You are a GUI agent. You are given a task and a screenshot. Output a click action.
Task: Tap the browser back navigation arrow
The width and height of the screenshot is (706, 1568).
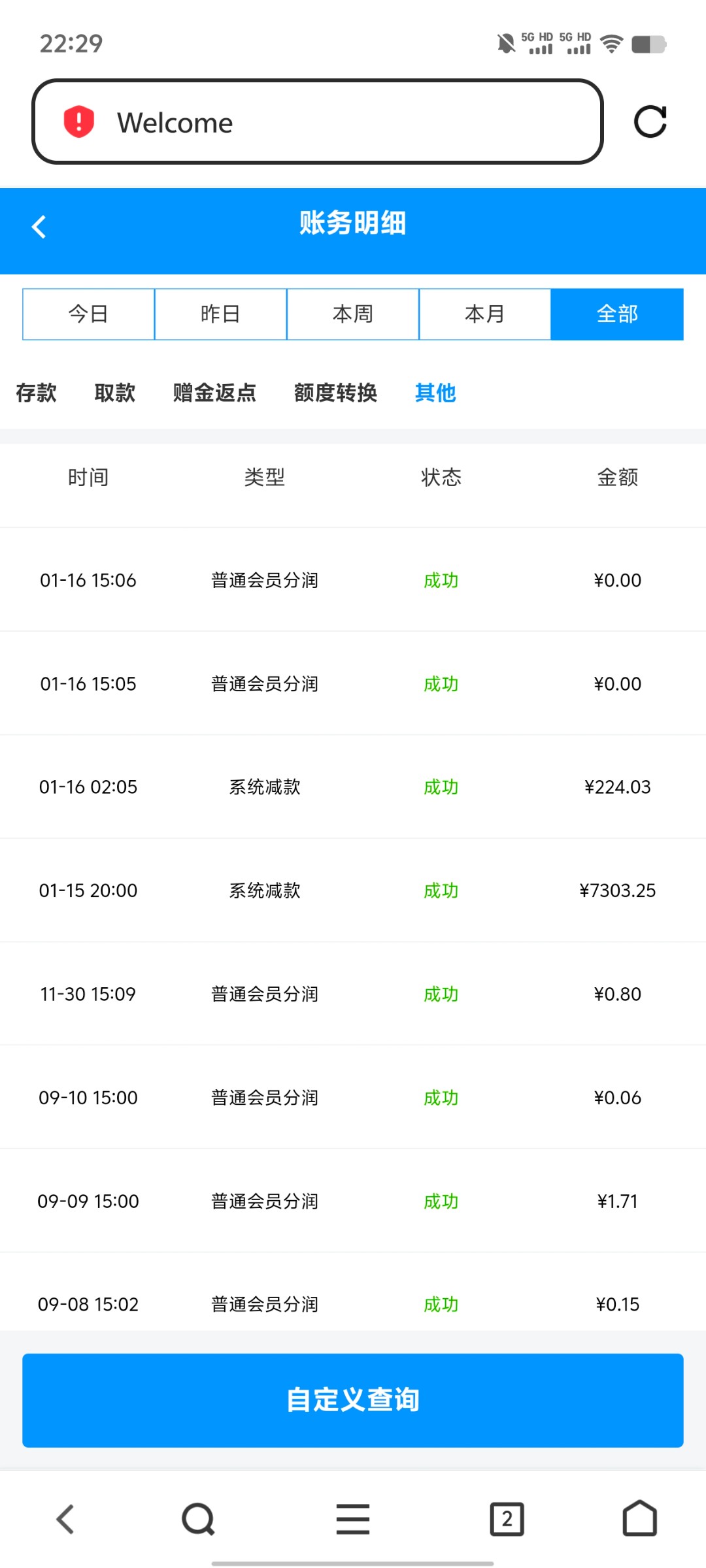[65, 1519]
